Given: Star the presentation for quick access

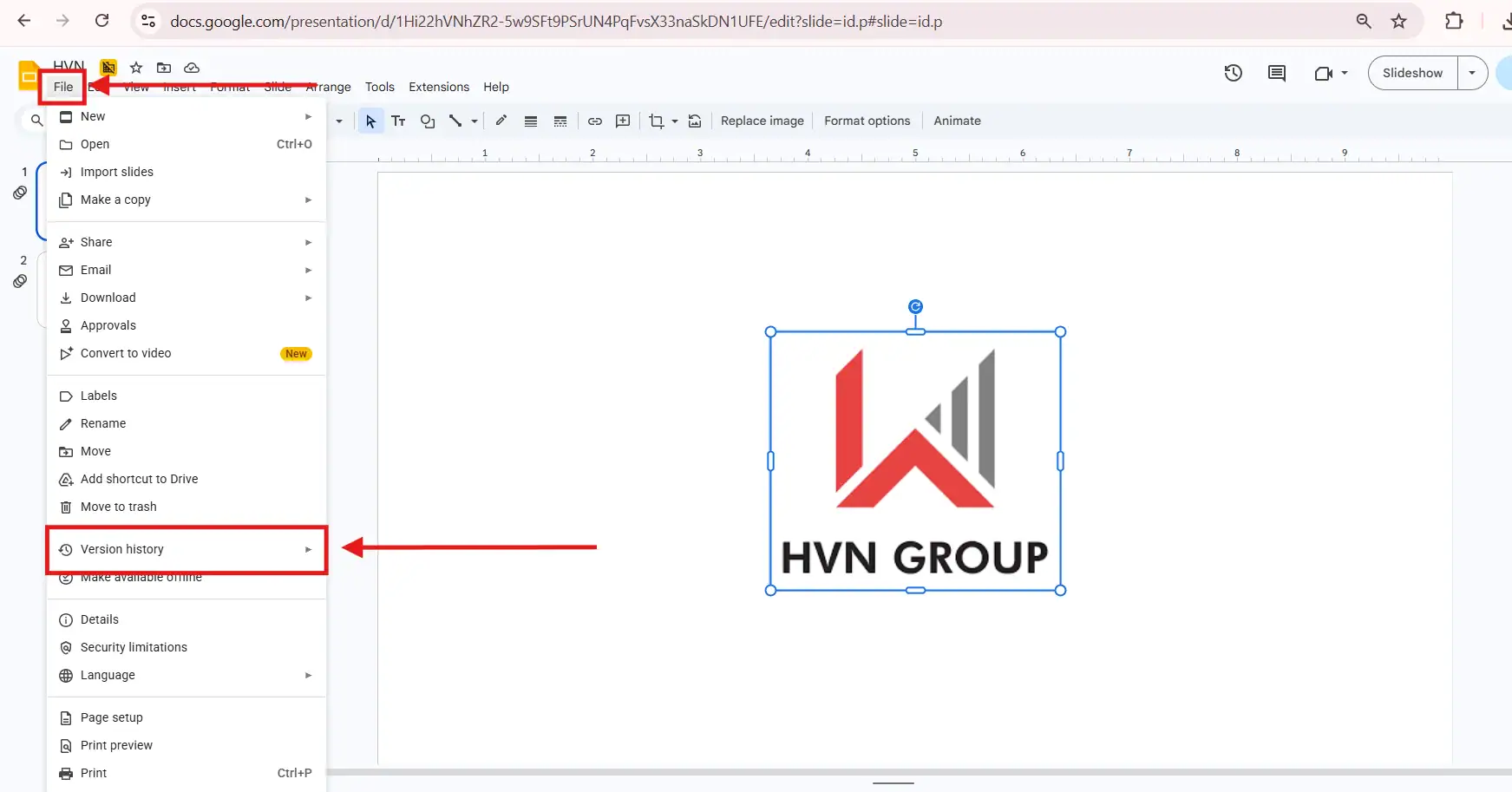Looking at the screenshot, I should tap(135, 67).
